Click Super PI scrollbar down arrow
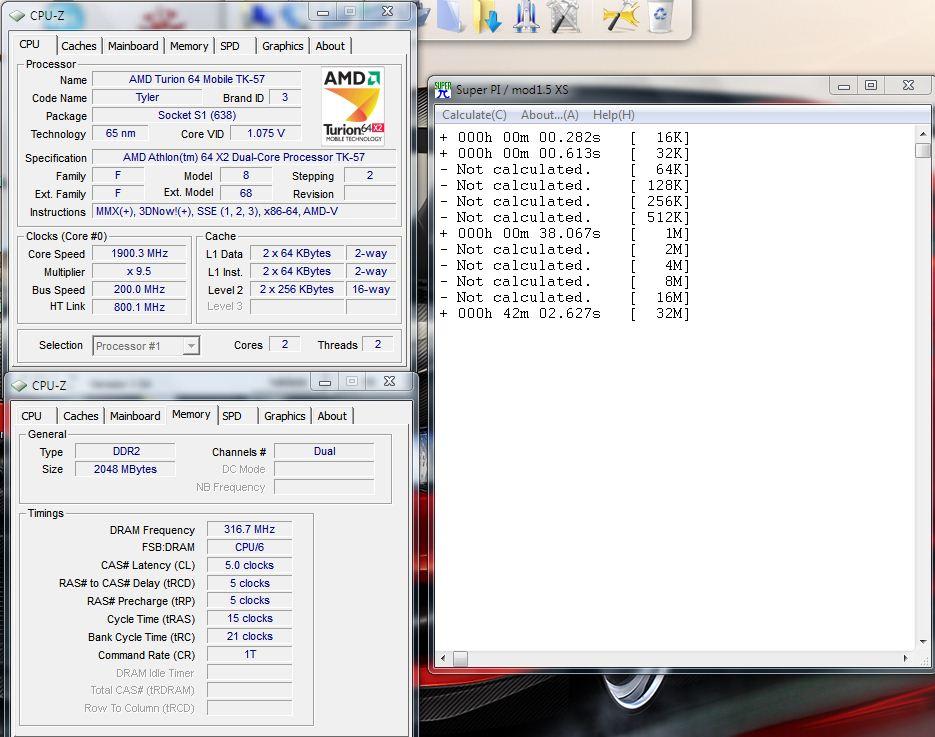Screen dimensions: 935x737 click(x=922, y=642)
